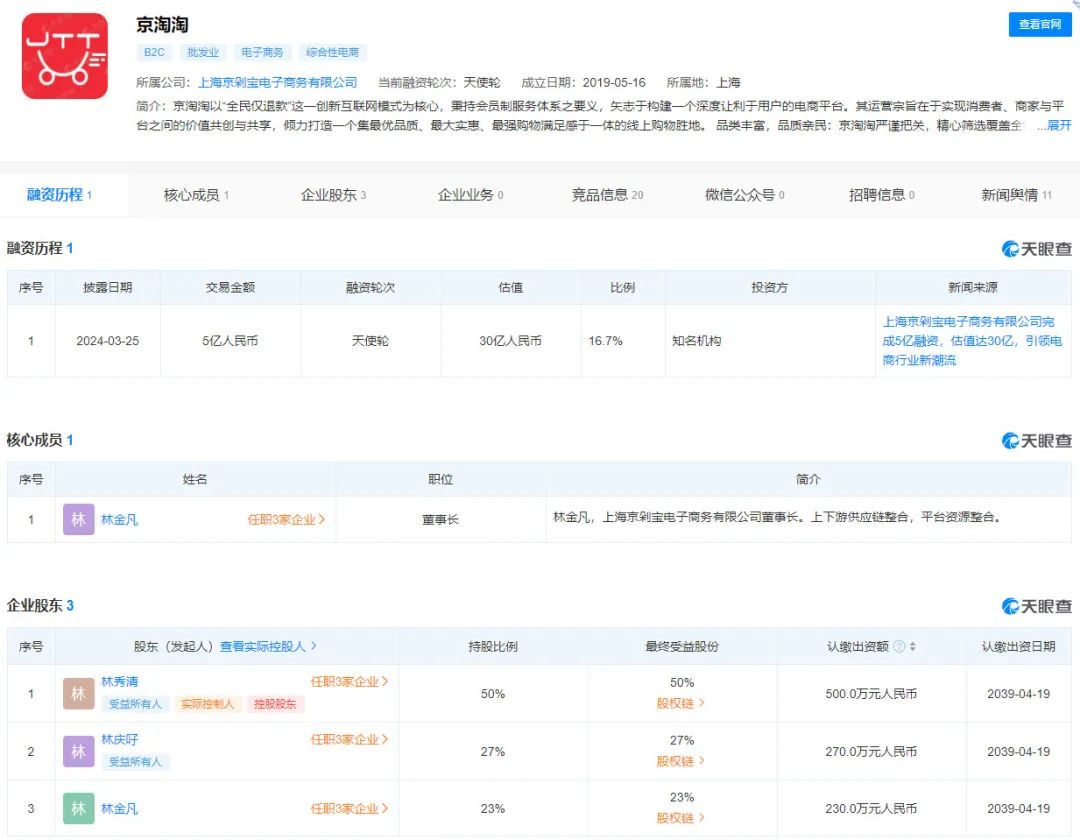Click the 实际控制人 tag
Screen dimensions: 1080x840
coord(207,704)
